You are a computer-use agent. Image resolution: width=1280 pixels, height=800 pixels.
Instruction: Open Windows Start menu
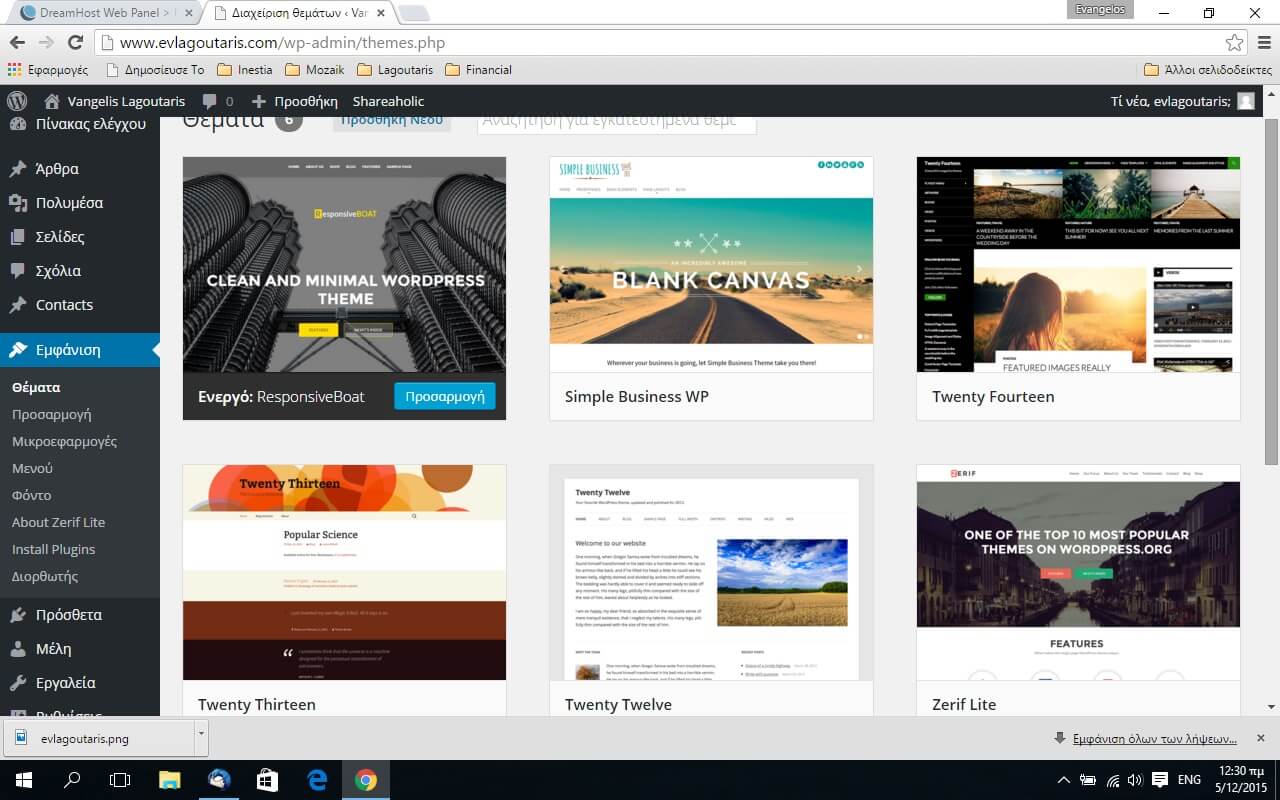(x=23, y=780)
